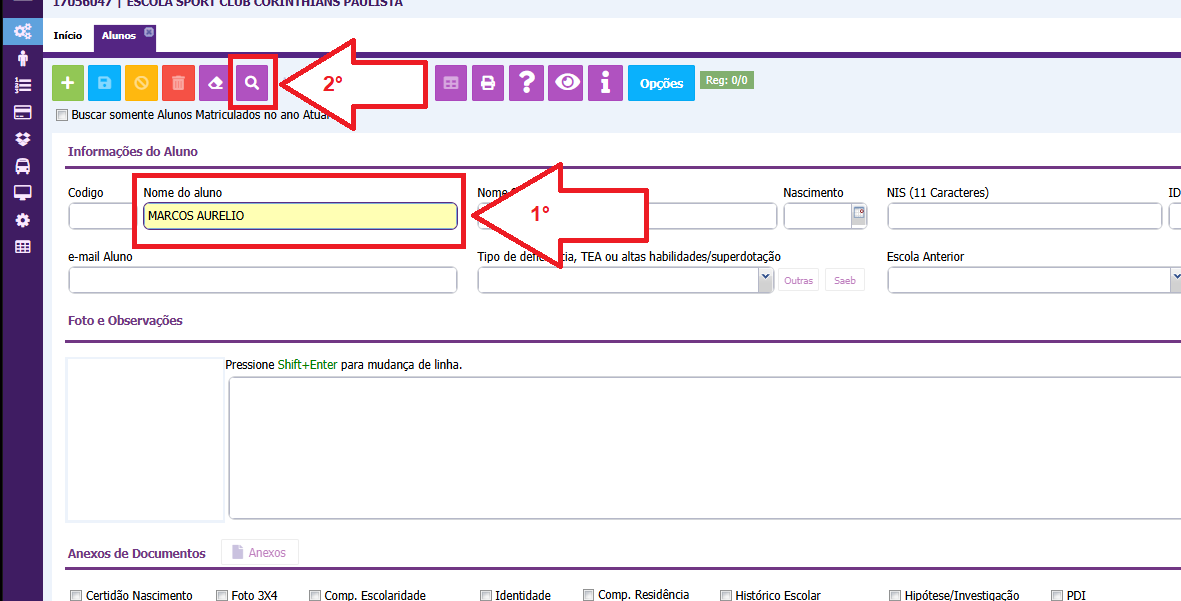The image size is (1181, 601).
Task: Enable 'Buscar somente Alunos Matriculados' checkbox
Action: point(62,115)
